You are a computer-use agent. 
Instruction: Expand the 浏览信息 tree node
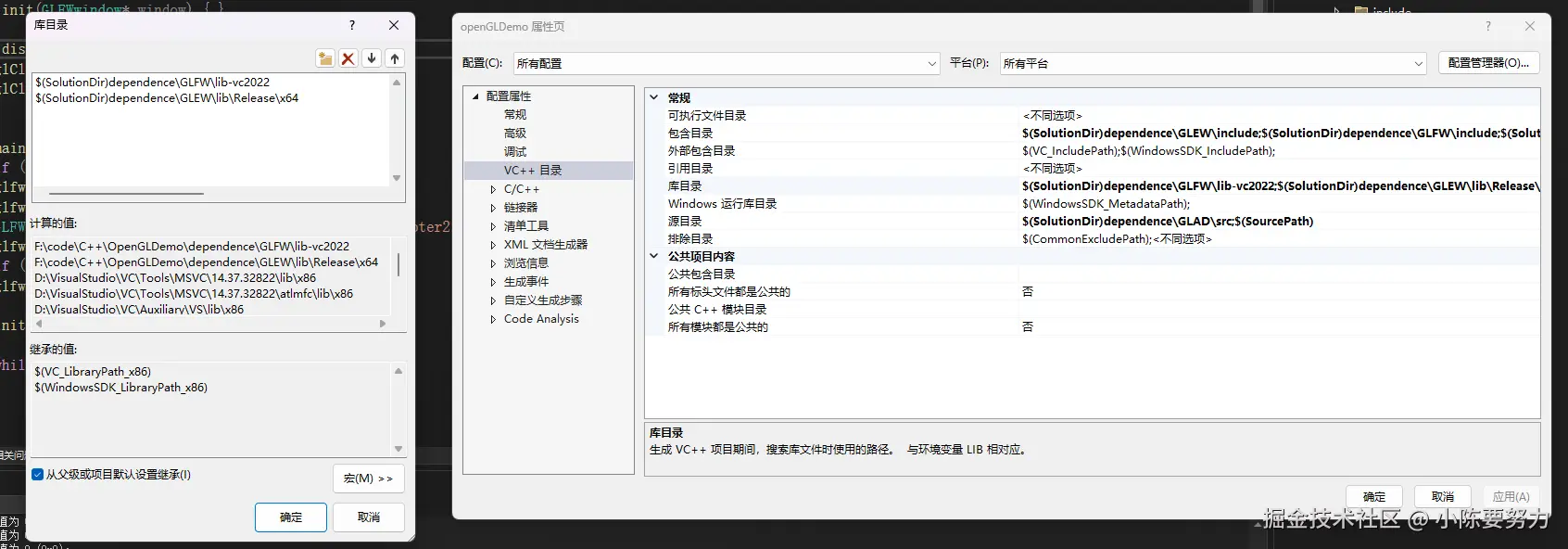(493, 263)
